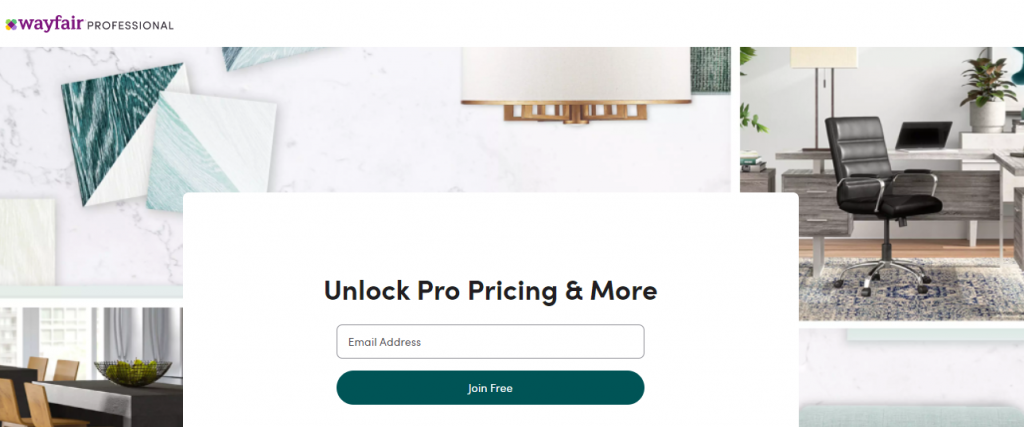1024x427 pixels.
Task: Click the PROFESSIONAL label beside the logo
Action: (x=130, y=25)
